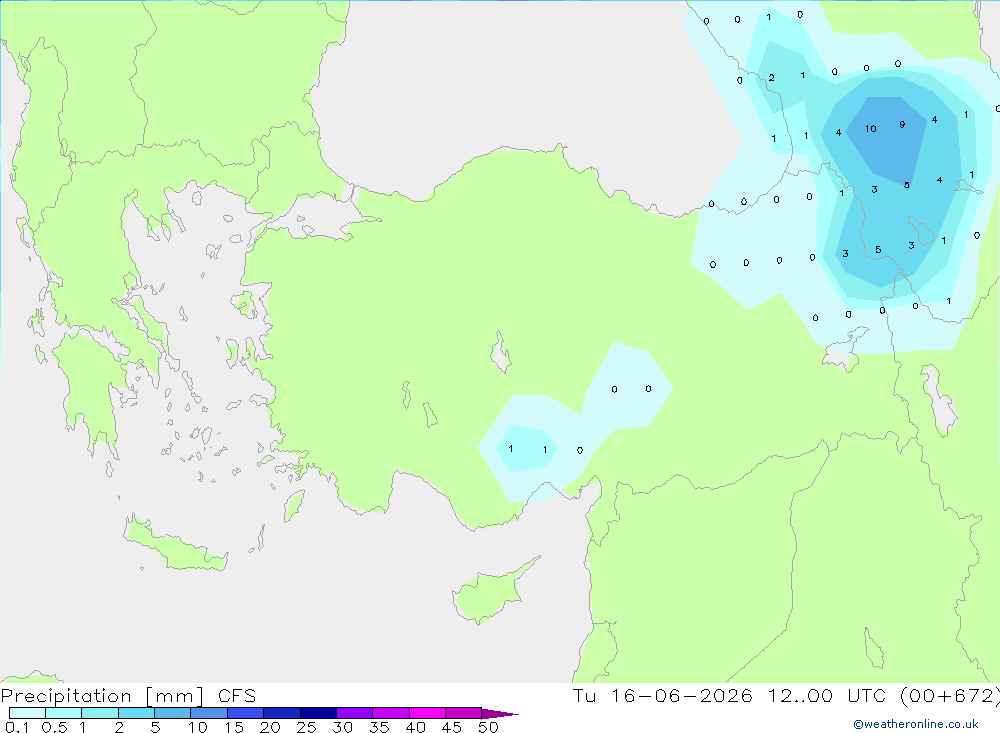This screenshot has width=1000, height=733.
Task: Click the 2 to 5 legend color
Action: 136,713
